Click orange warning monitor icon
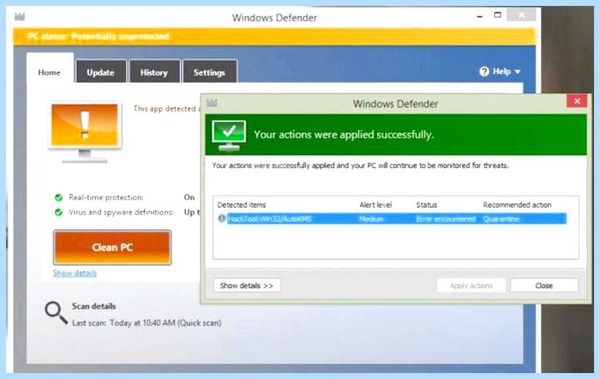 pos(85,132)
